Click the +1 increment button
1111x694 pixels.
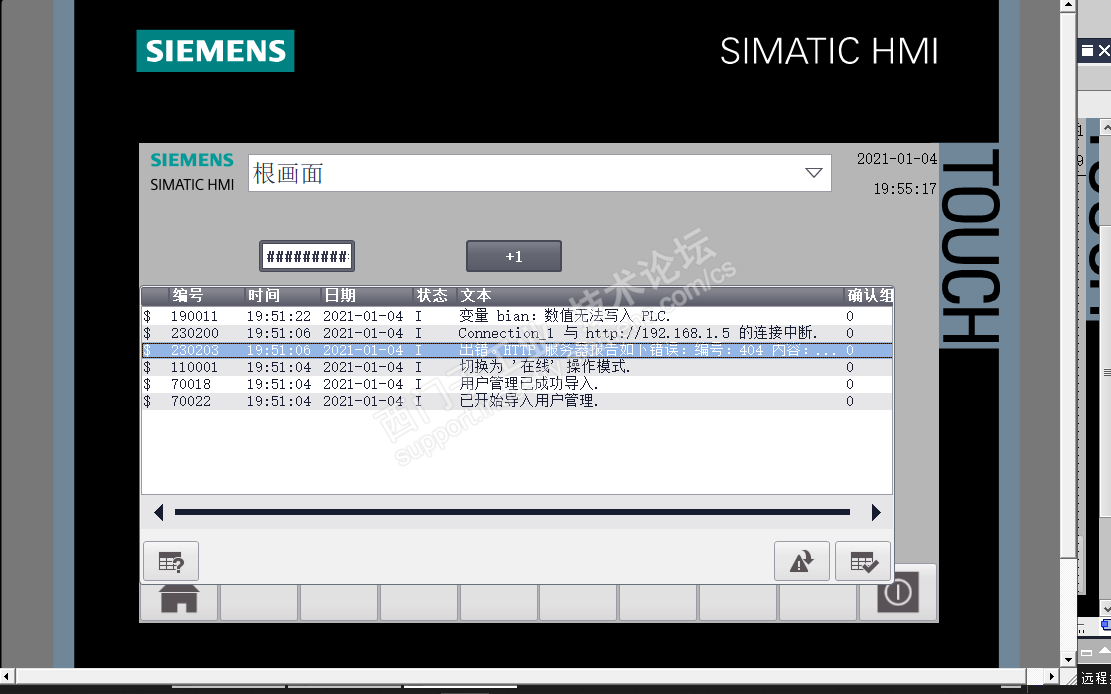[514, 256]
